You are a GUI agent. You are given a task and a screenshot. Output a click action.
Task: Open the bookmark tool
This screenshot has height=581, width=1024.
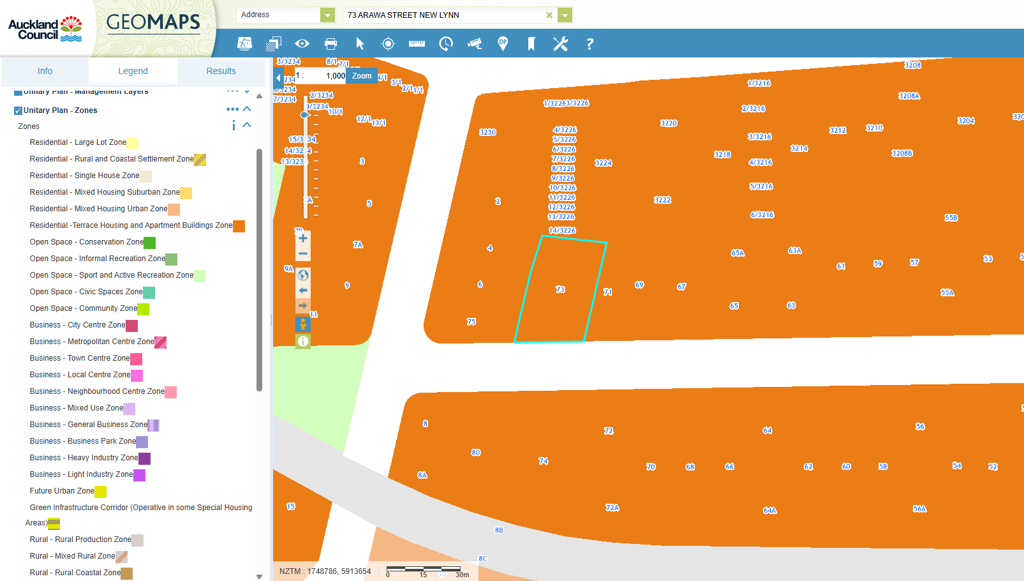(x=531, y=44)
